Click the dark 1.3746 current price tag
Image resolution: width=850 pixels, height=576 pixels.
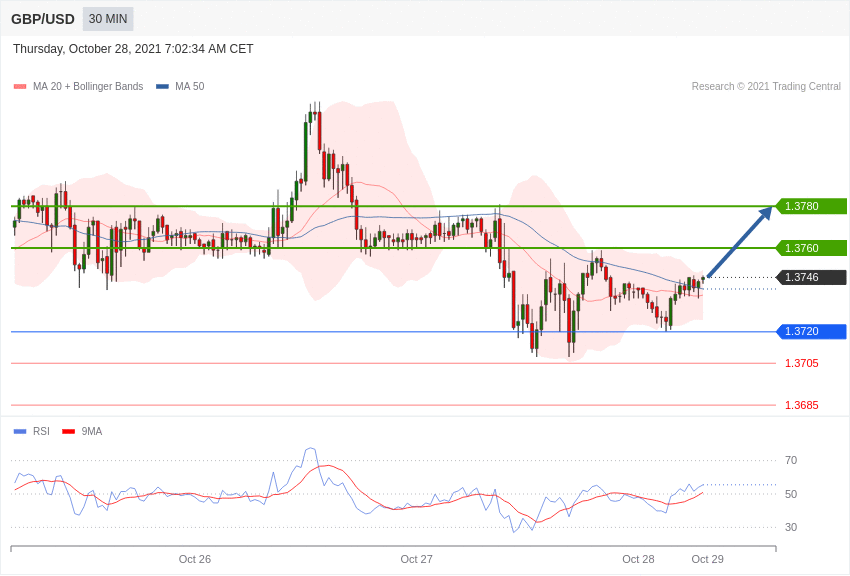pyautogui.click(x=810, y=277)
